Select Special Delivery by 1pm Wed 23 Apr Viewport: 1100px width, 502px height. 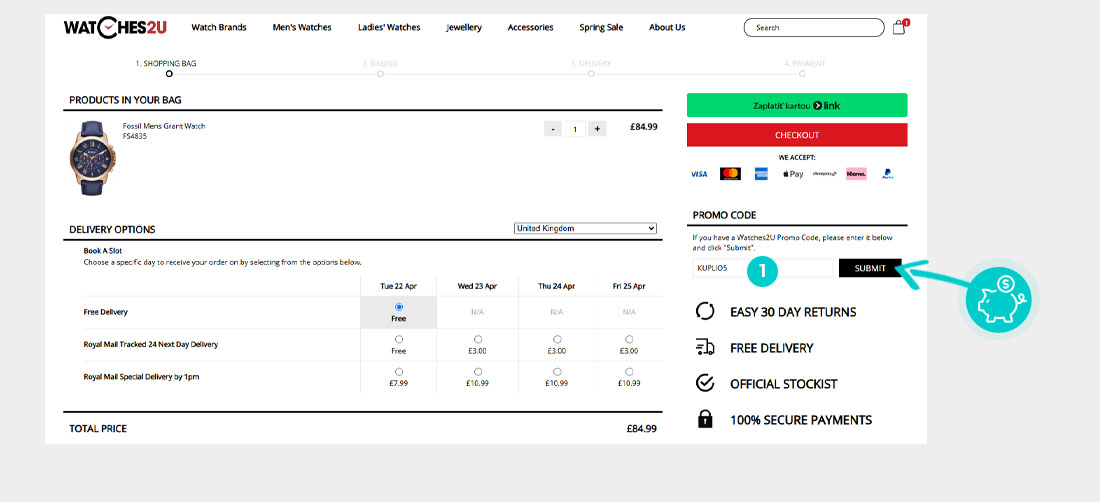coord(478,372)
